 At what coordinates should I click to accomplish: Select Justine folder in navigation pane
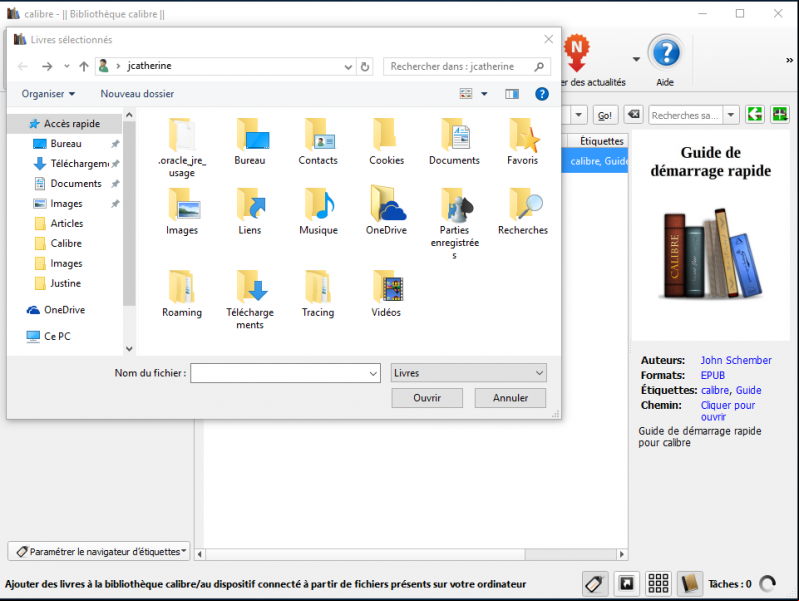[65, 283]
